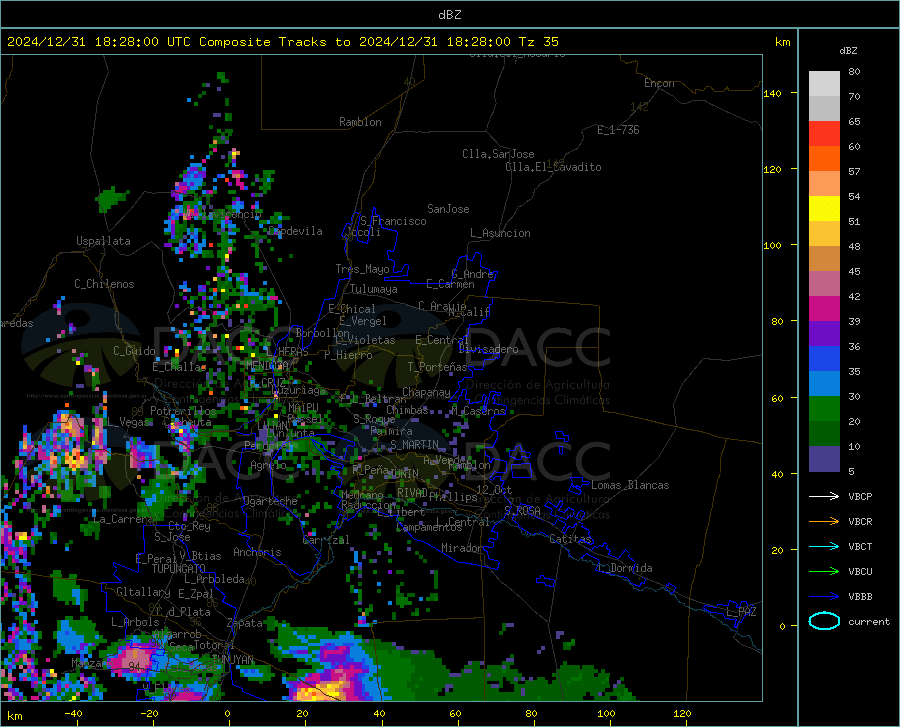Click the Uspallata map label
The image size is (900, 727).
point(103,241)
